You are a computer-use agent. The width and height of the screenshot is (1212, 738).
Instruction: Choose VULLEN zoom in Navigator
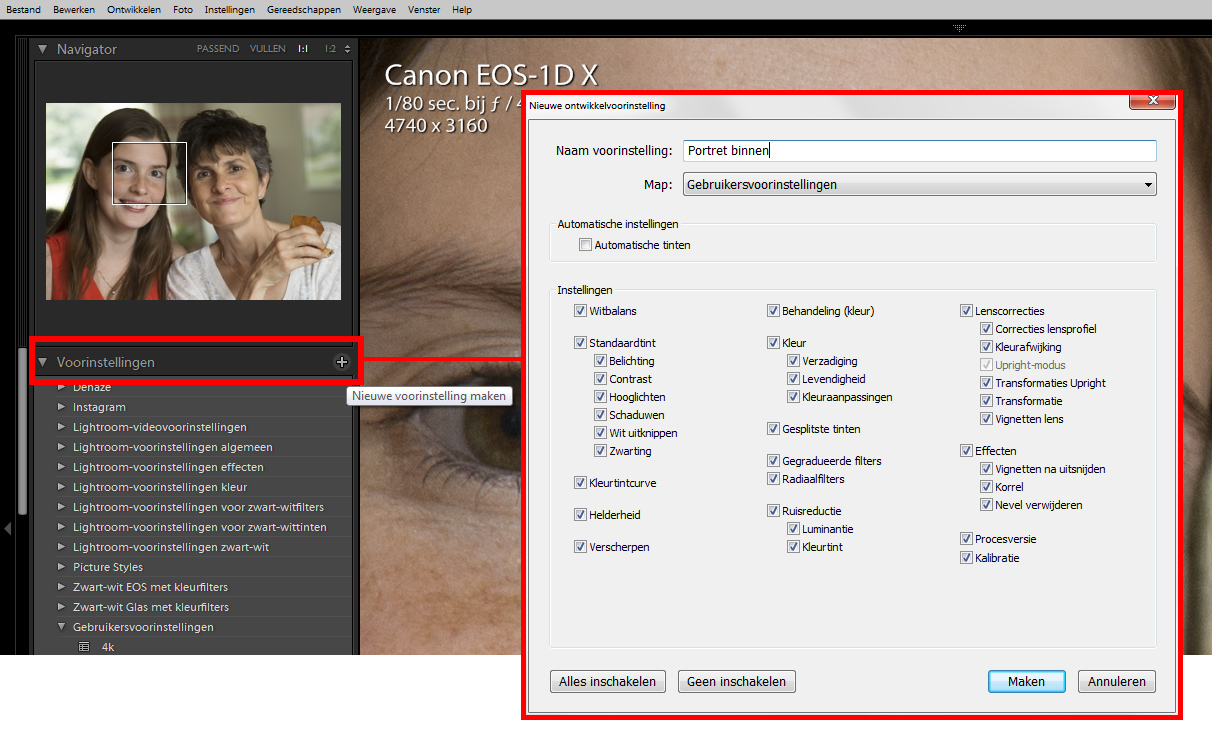point(268,49)
